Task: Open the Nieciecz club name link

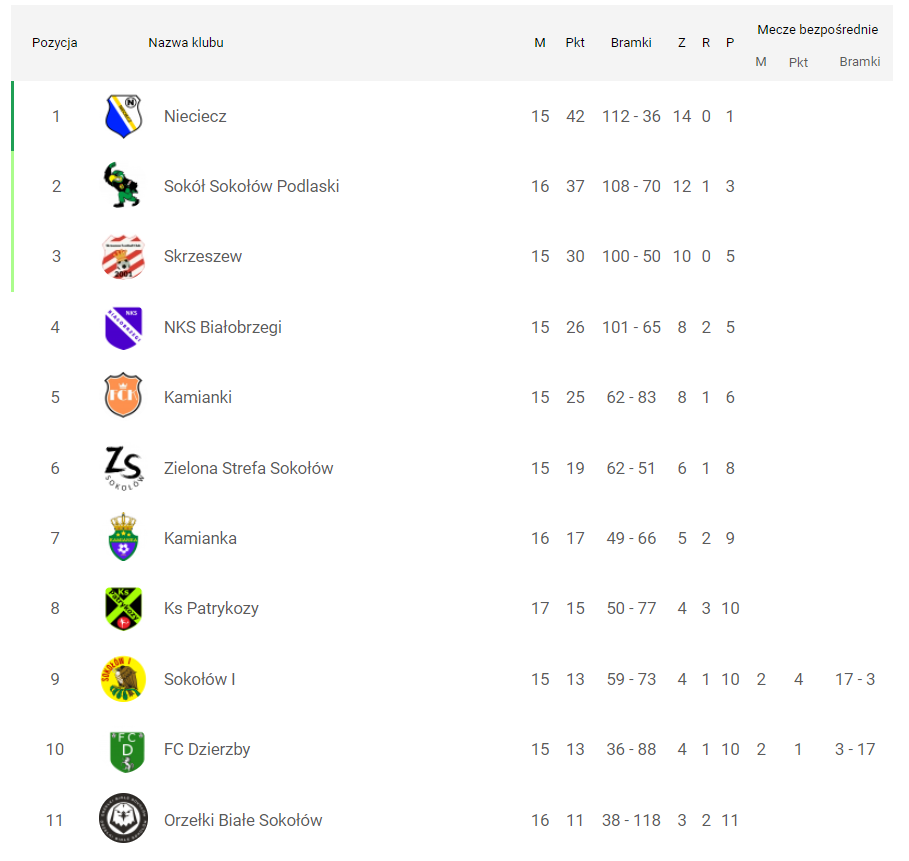Action: [195, 116]
